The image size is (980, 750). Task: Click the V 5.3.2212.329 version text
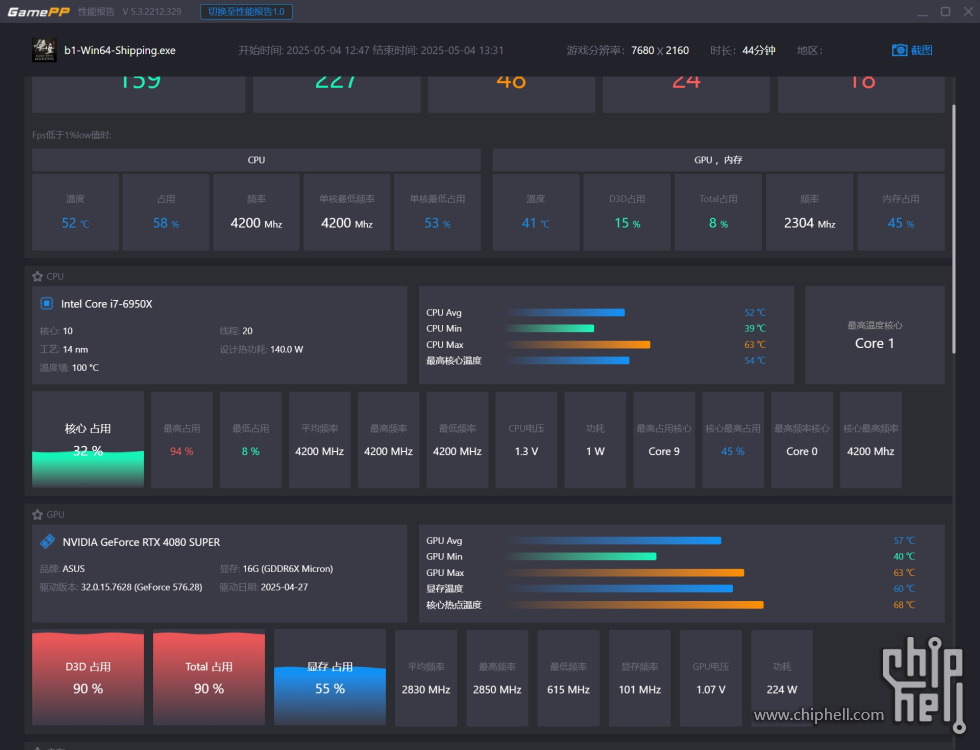152,11
